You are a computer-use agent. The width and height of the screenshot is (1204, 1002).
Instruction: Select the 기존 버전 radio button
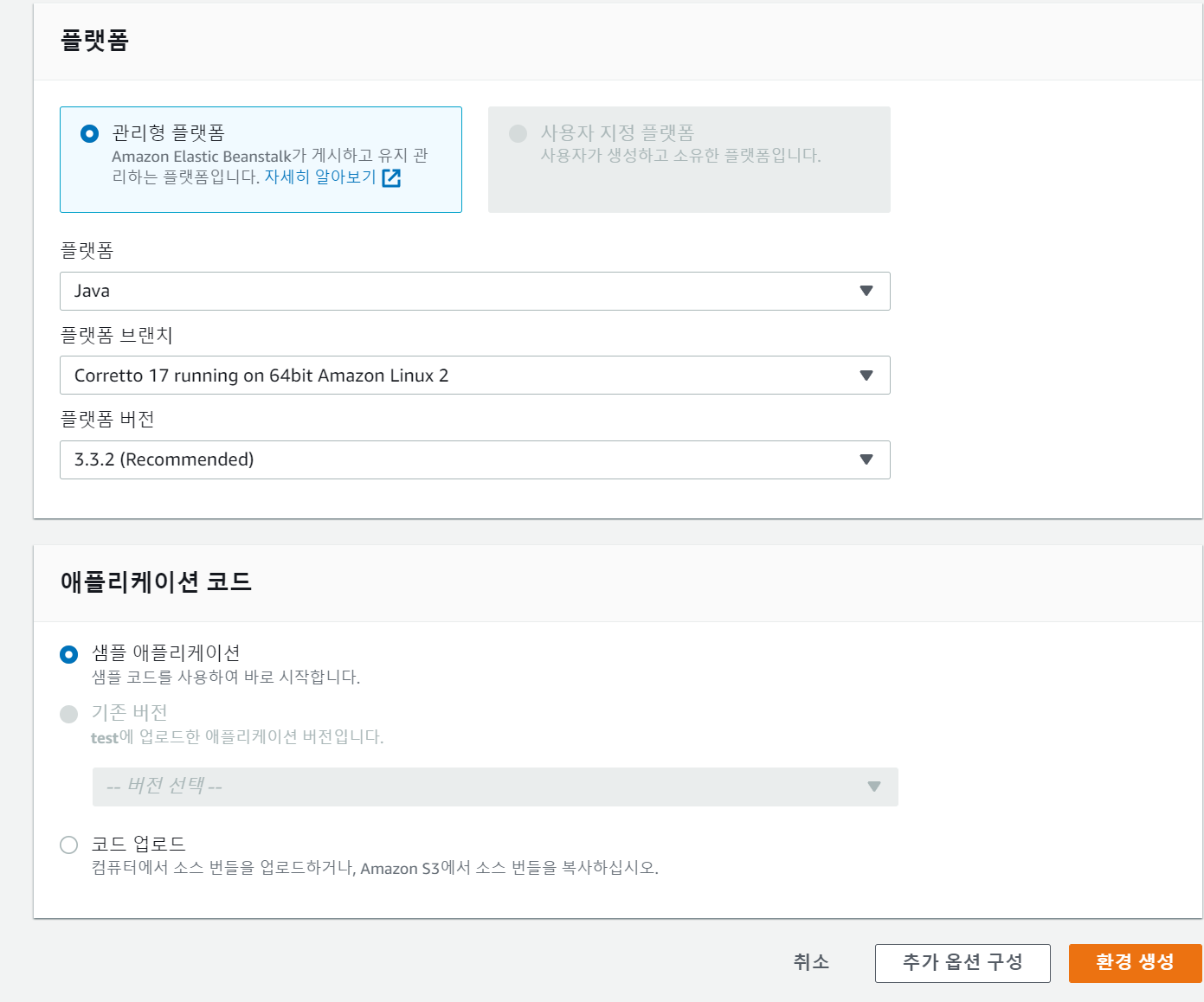[69, 714]
